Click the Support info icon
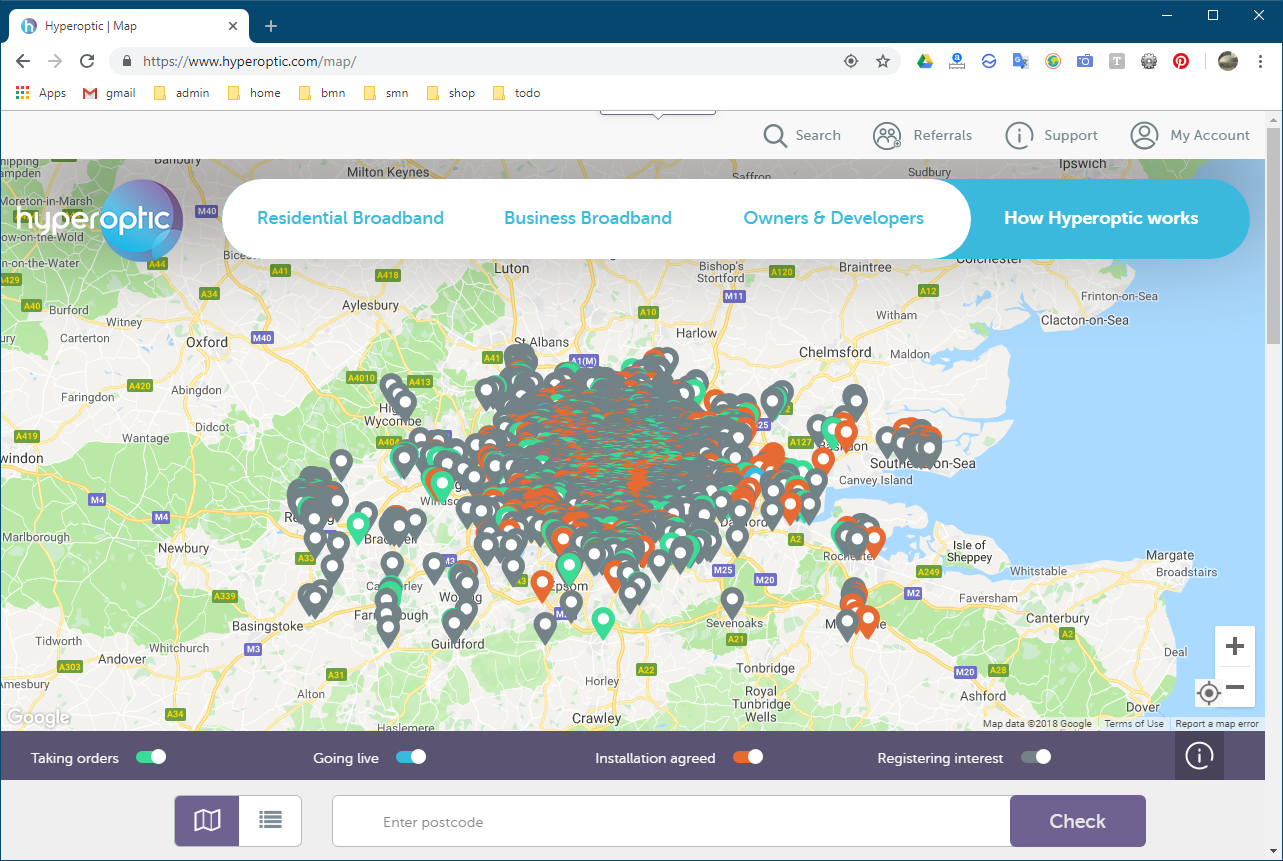The image size is (1283, 861). coord(1018,135)
